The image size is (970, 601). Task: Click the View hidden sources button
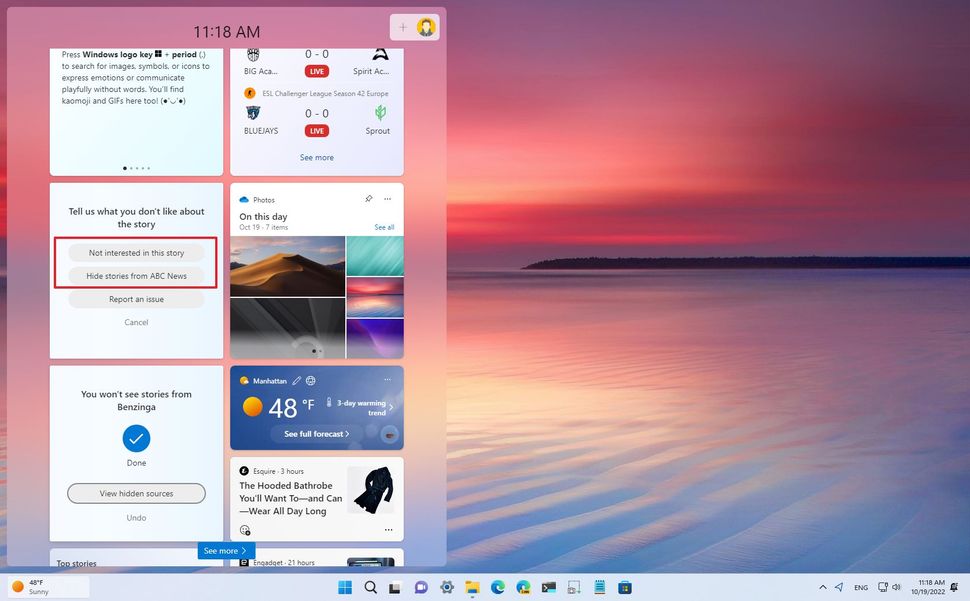pos(136,493)
